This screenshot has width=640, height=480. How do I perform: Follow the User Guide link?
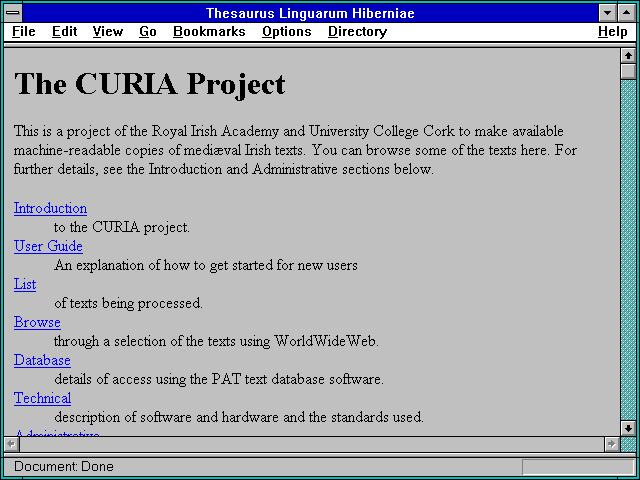pos(48,246)
